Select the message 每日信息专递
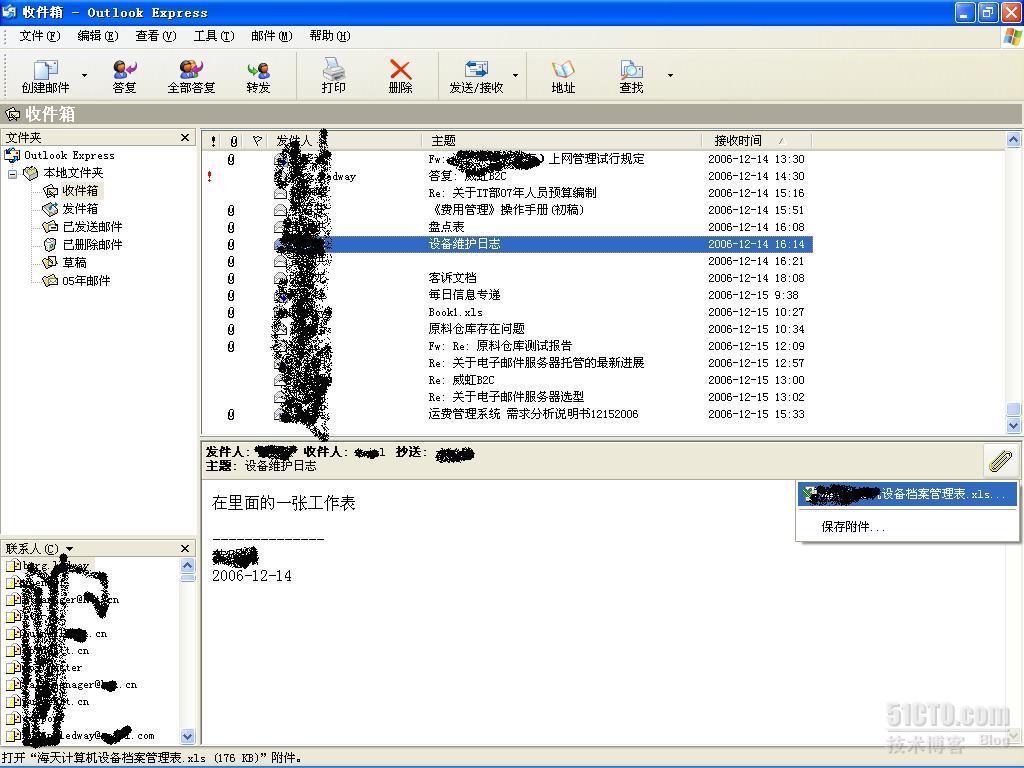Viewport: 1024px width, 768px height. coord(507,295)
